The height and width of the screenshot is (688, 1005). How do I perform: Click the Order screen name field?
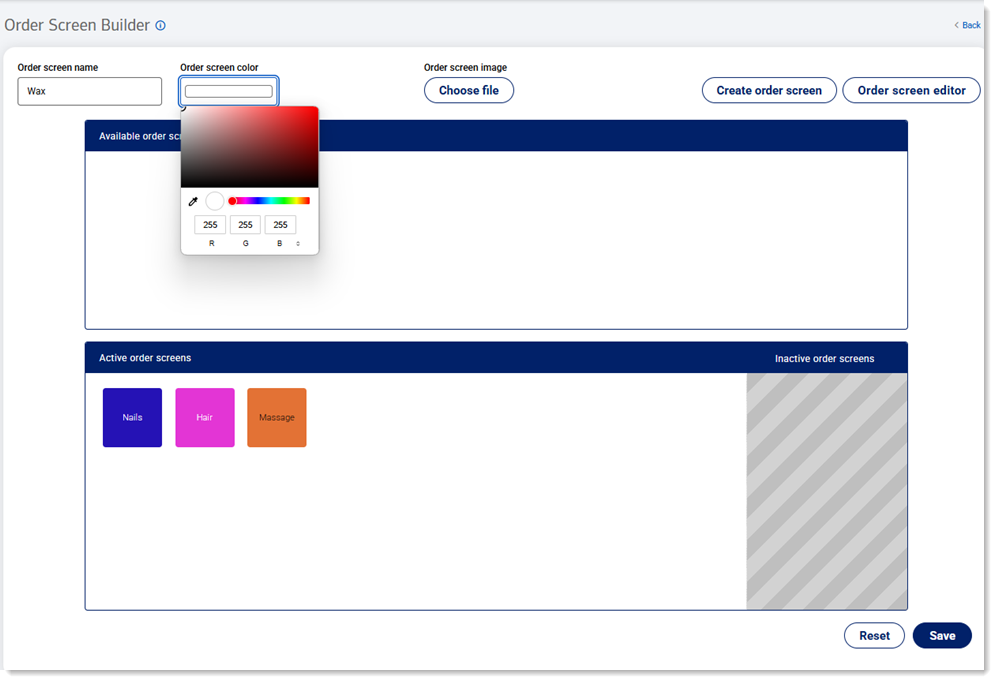[x=90, y=91]
